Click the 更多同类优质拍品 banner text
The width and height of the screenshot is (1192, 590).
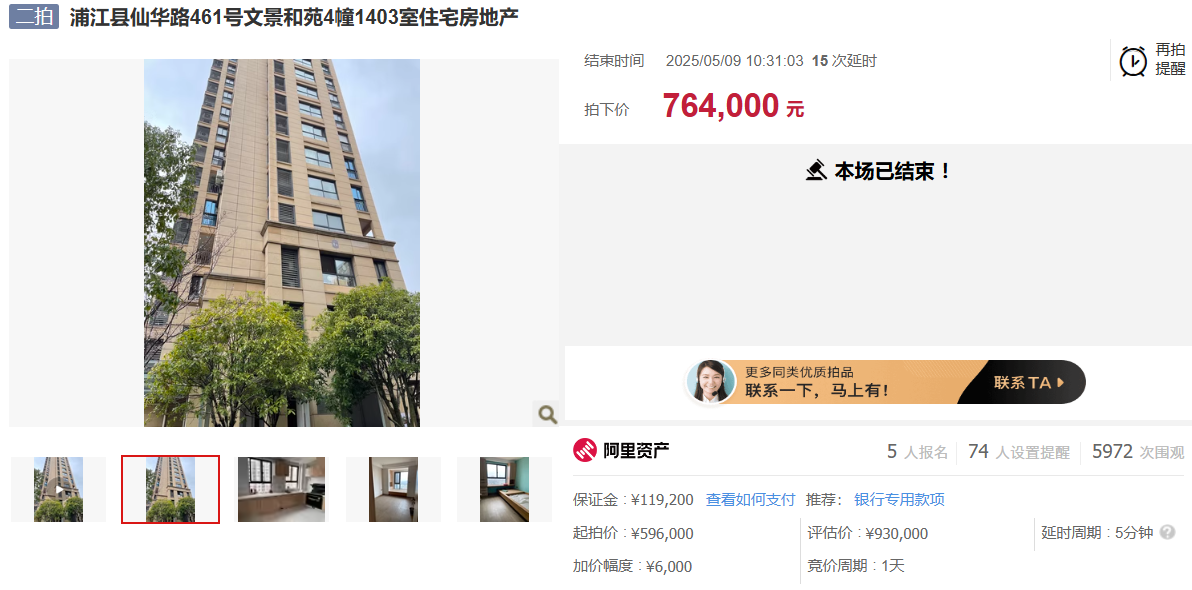click(798, 373)
